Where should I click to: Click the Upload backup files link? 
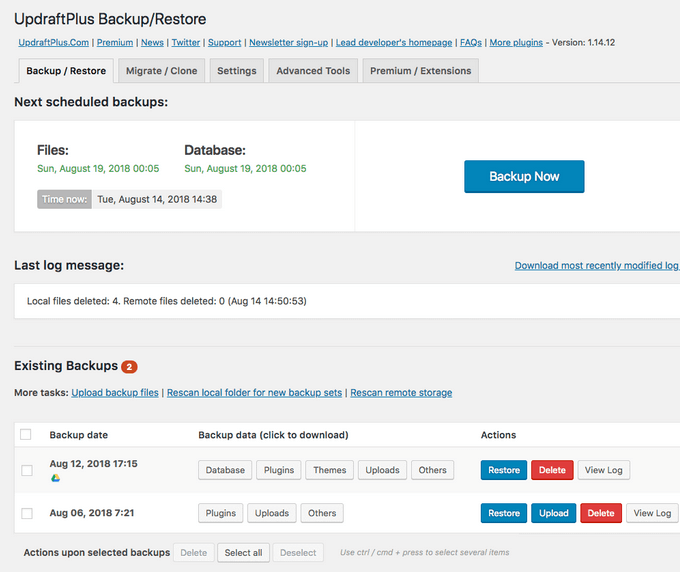115,393
